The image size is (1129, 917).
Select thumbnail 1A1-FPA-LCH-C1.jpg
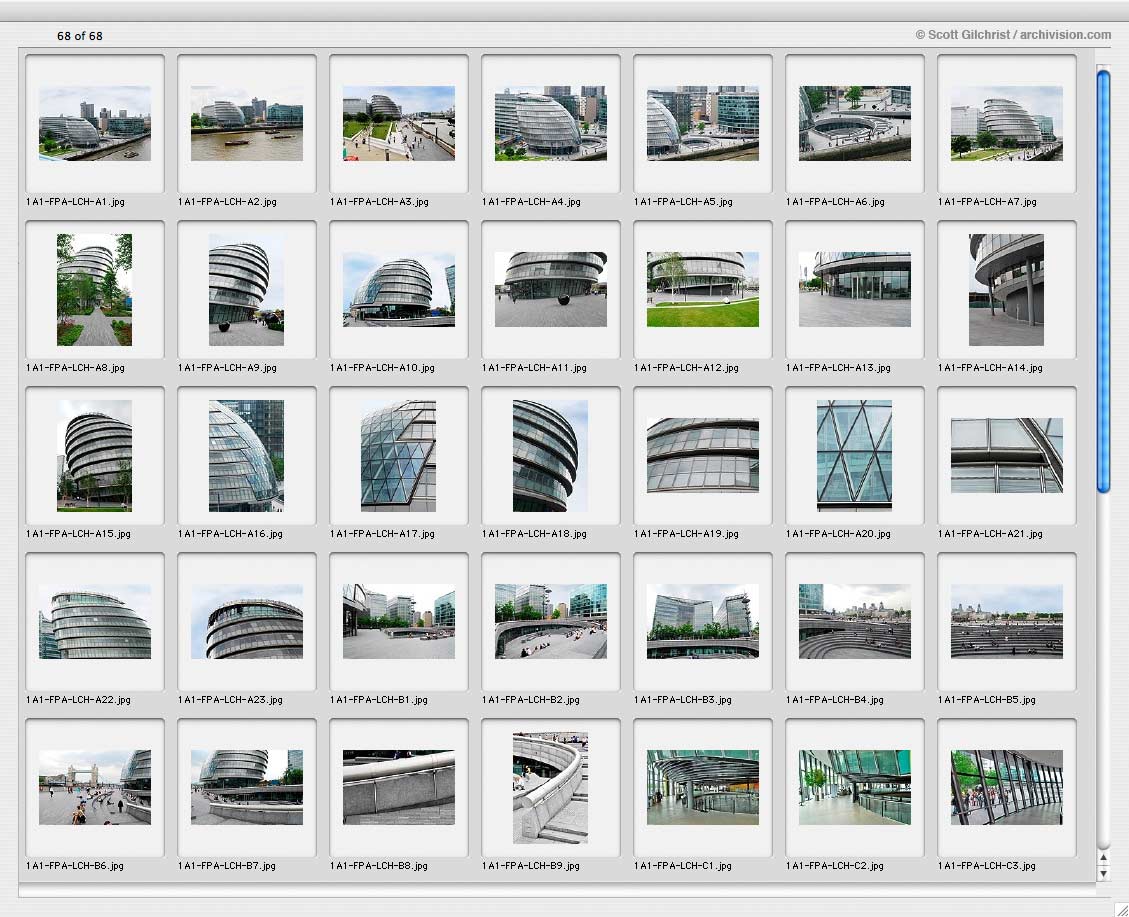pos(703,787)
